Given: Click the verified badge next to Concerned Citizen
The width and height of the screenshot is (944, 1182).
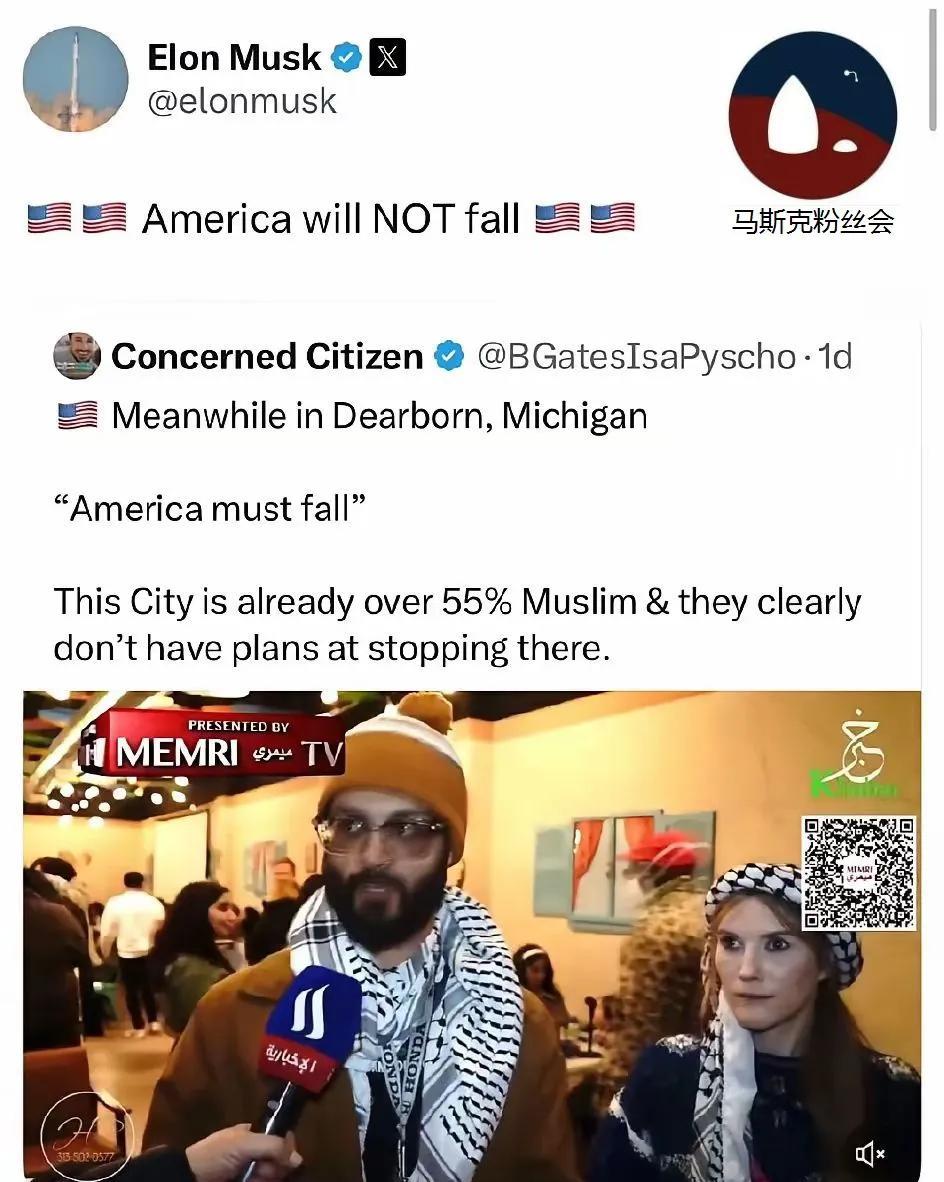Looking at the screenshot, I should coord(450,357).
